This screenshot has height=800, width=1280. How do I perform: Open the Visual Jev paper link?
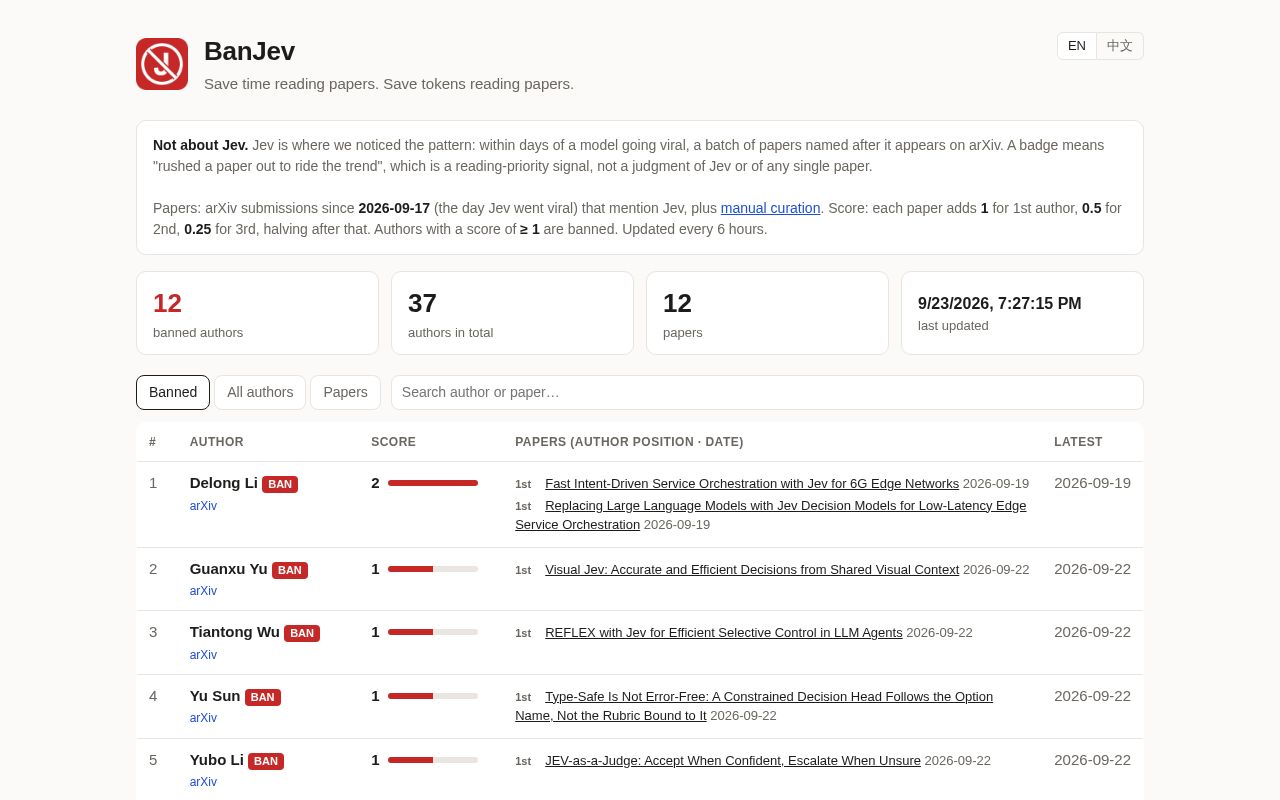[752, 570]
